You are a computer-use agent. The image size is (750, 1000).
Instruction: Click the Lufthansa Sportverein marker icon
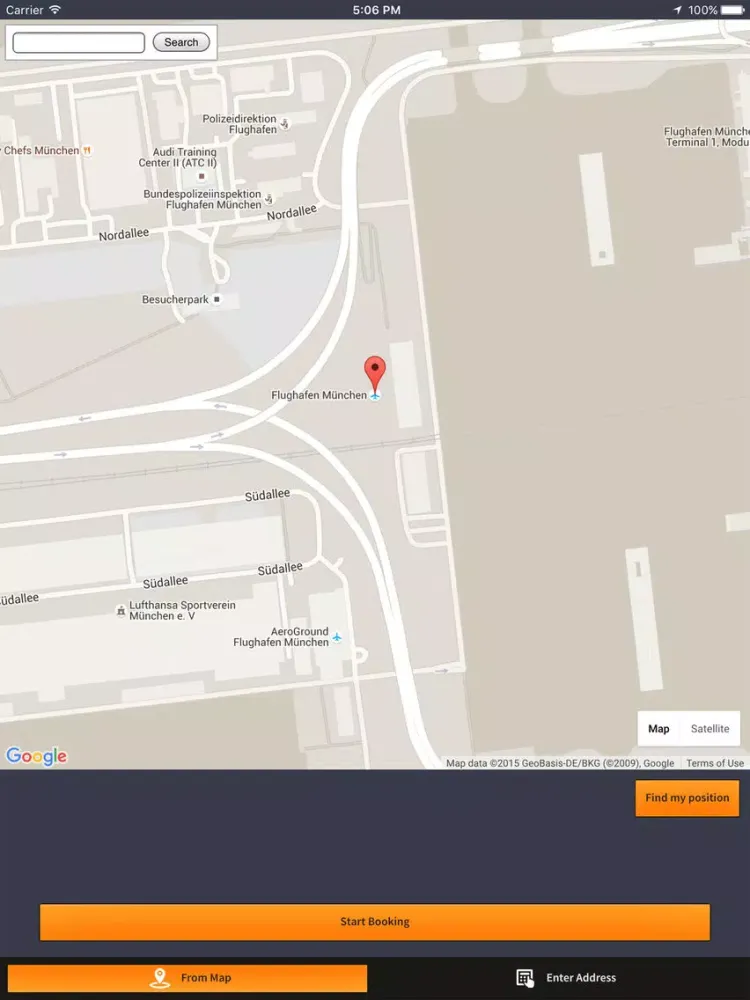(121, 610)
